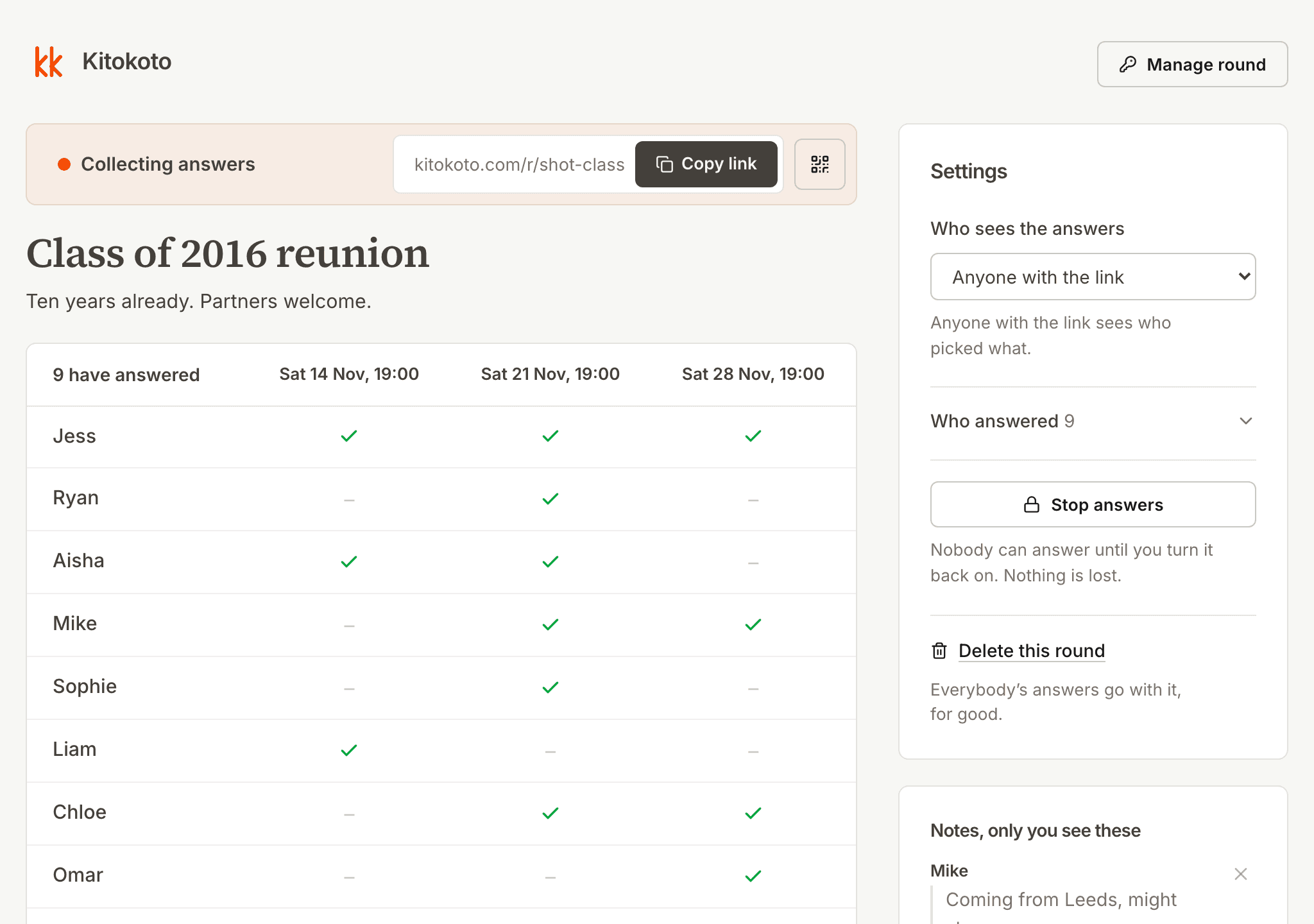The image size is (1314, 924).
Task: Click Liam's dash for Sat 21 Nov
Action: pos(550,751)
